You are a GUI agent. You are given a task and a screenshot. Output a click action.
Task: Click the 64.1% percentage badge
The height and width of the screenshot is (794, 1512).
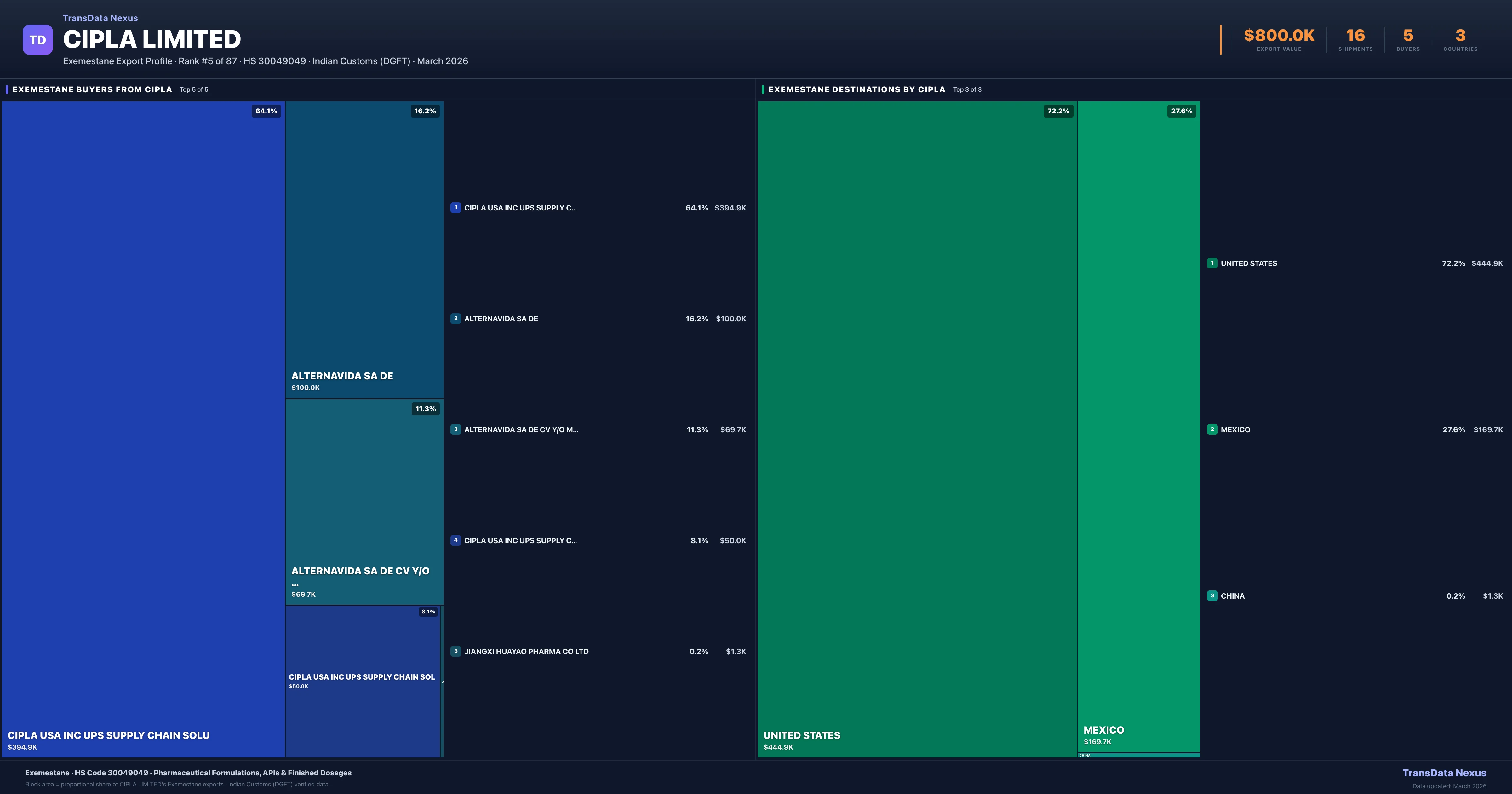pyautogui.click(x=266, y=111)
